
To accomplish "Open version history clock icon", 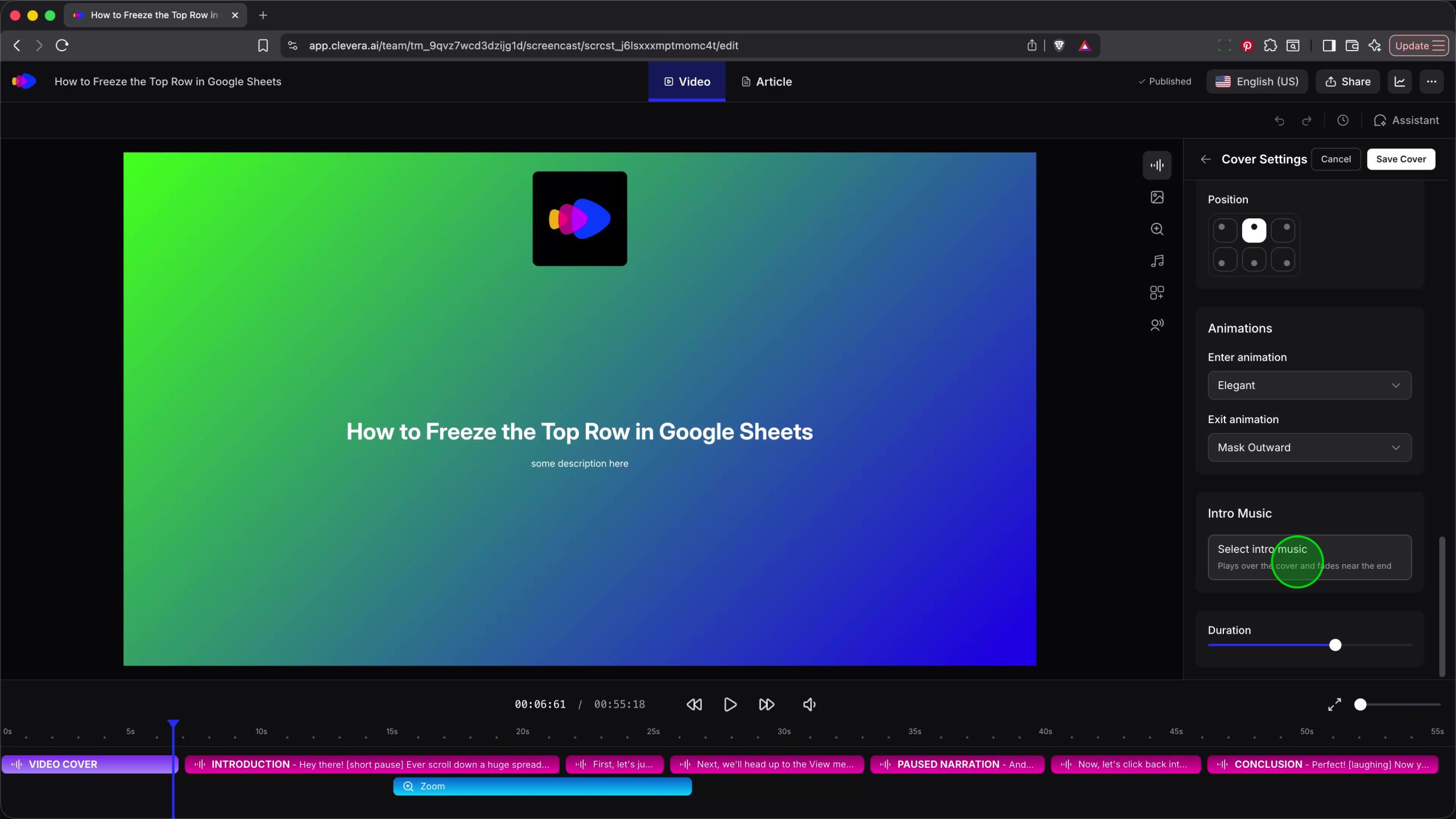I will click(1343, 121).
